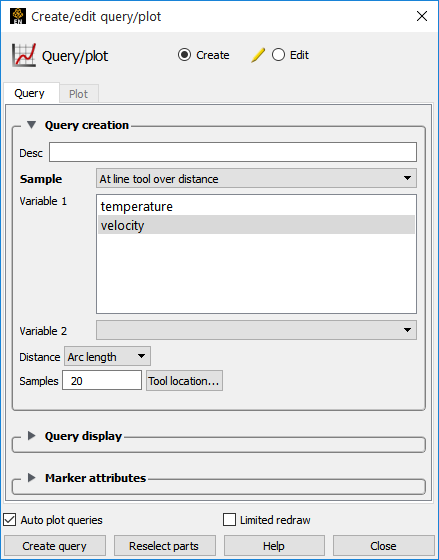The width and height of the screenshot is (439, 560).
Task: Enable the Limited redraw checkbox
Action: pos(229,520)
